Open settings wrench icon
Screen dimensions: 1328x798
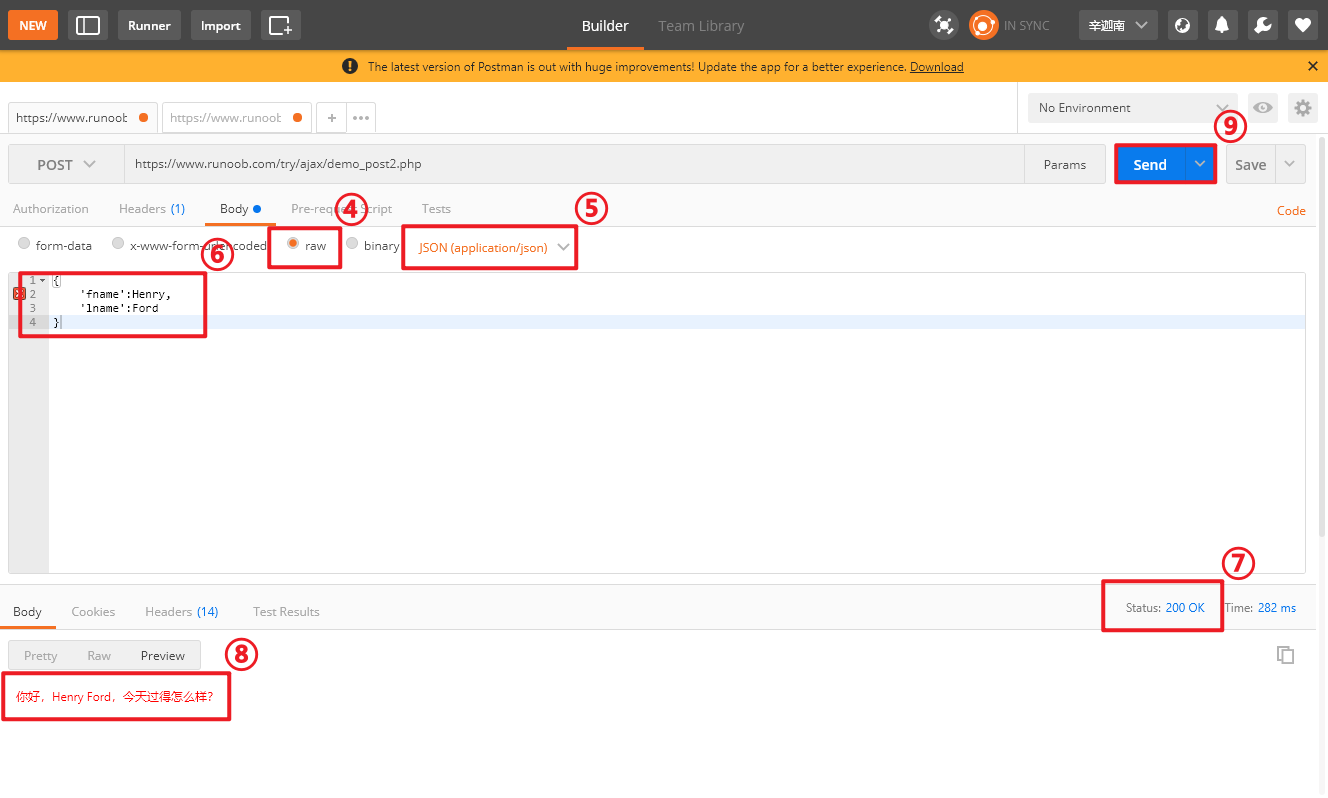pyautogui.click(x=1262, y=25)
